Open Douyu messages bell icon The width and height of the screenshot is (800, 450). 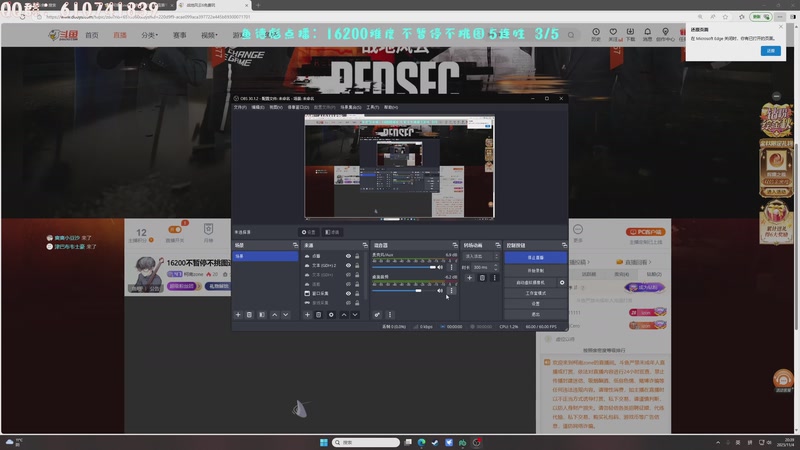pos(647,34)
